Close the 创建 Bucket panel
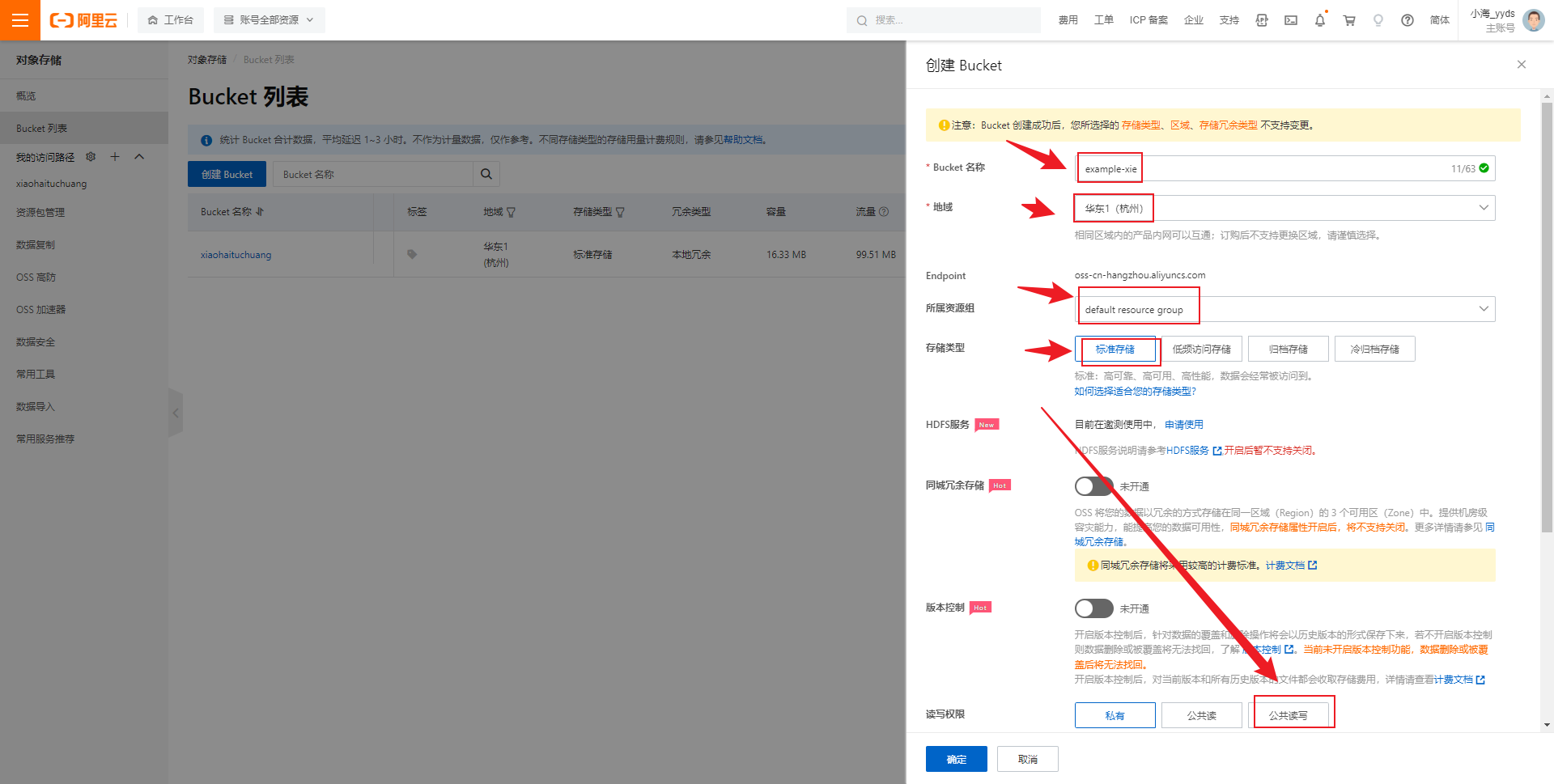Viewport: 1554px width, 784px height. 1522,65
